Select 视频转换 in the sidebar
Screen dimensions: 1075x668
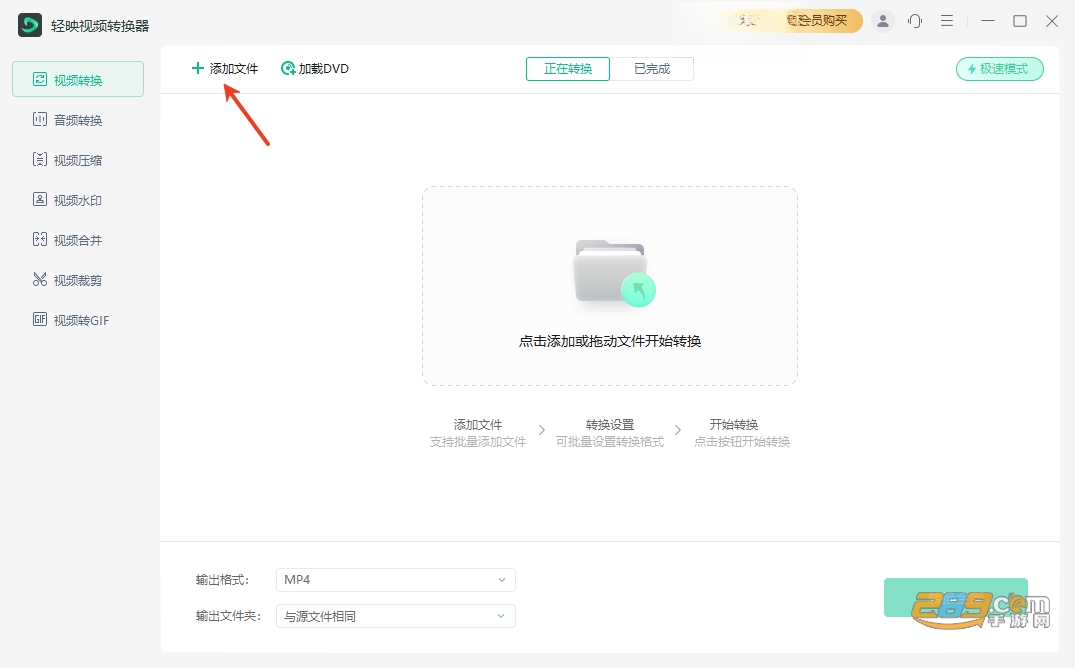pyautogui.click(x=78, y=80)
